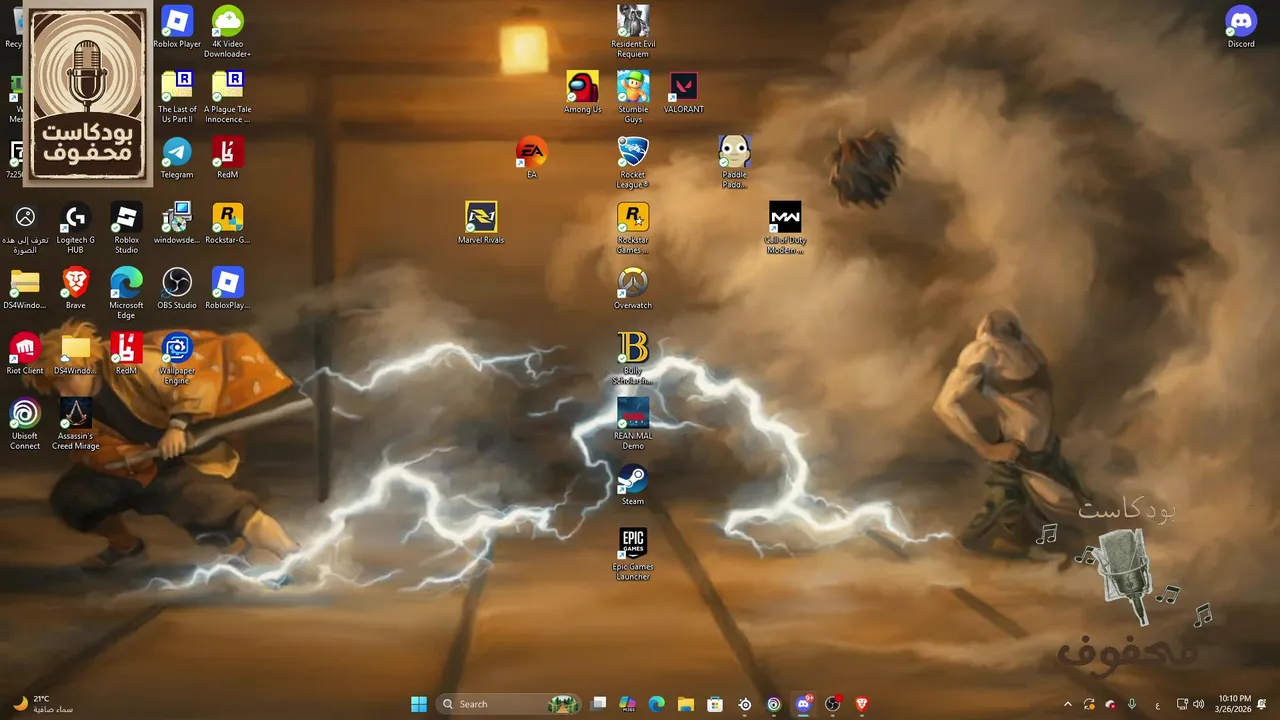1280x720 pixels.
Task: Select the RobloxPlay... installer icon
Action: [x=228, y=288]
